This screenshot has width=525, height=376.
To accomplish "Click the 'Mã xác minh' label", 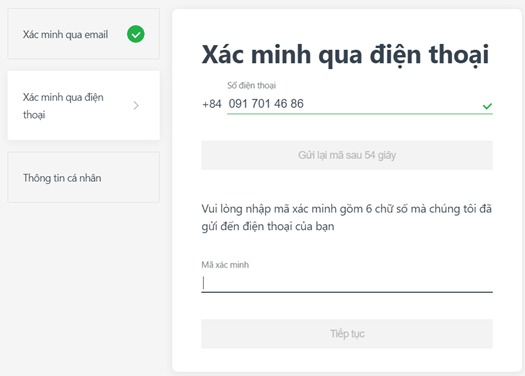I will point(225,265).
